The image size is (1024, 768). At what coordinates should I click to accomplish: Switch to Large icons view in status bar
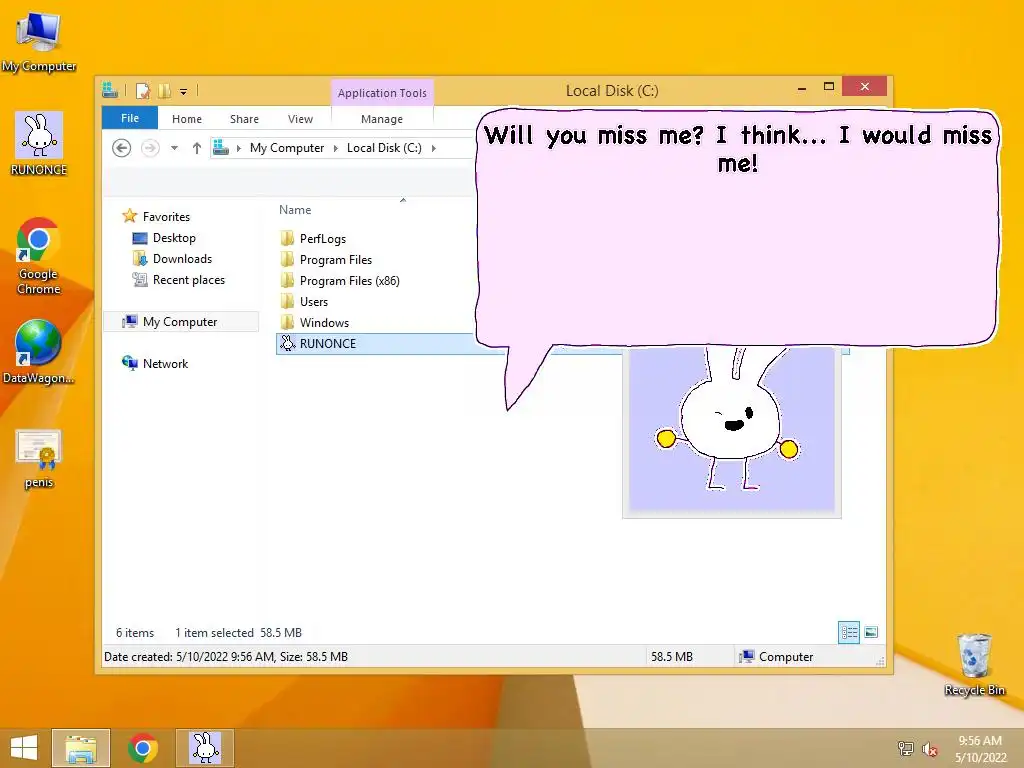871,632
